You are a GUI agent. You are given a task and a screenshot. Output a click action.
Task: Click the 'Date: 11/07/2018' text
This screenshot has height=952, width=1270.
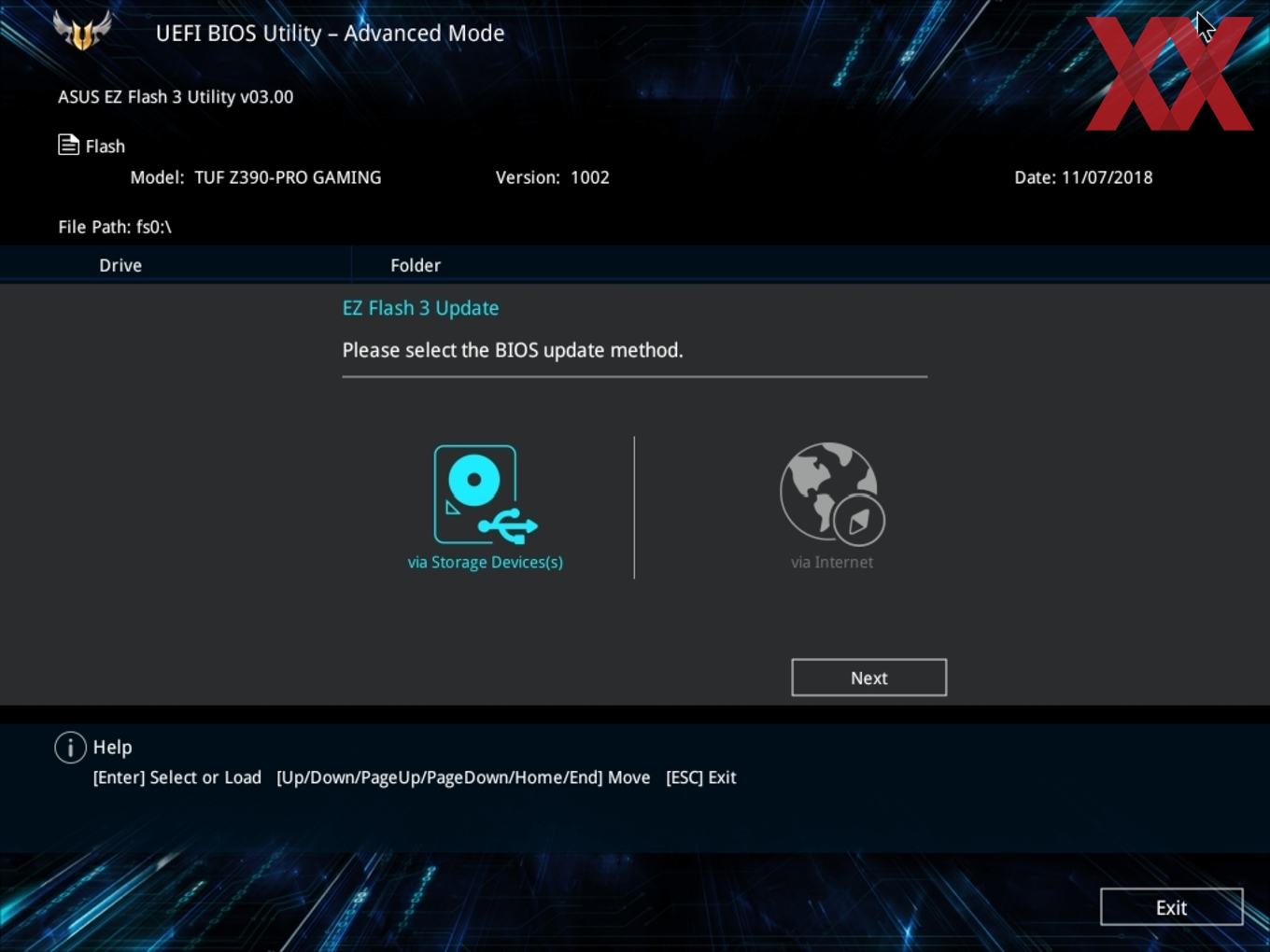pyautogui.click(x=1084, y=177)
